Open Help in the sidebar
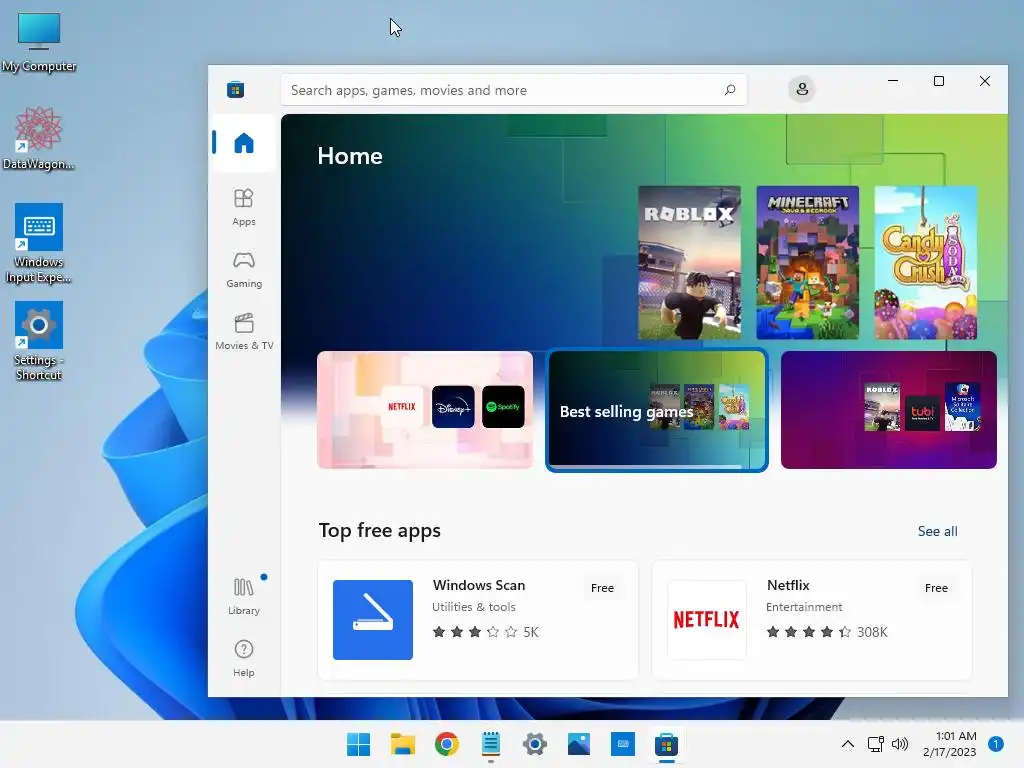Viewport: 1024px width, 768px height. pos(244,658)
